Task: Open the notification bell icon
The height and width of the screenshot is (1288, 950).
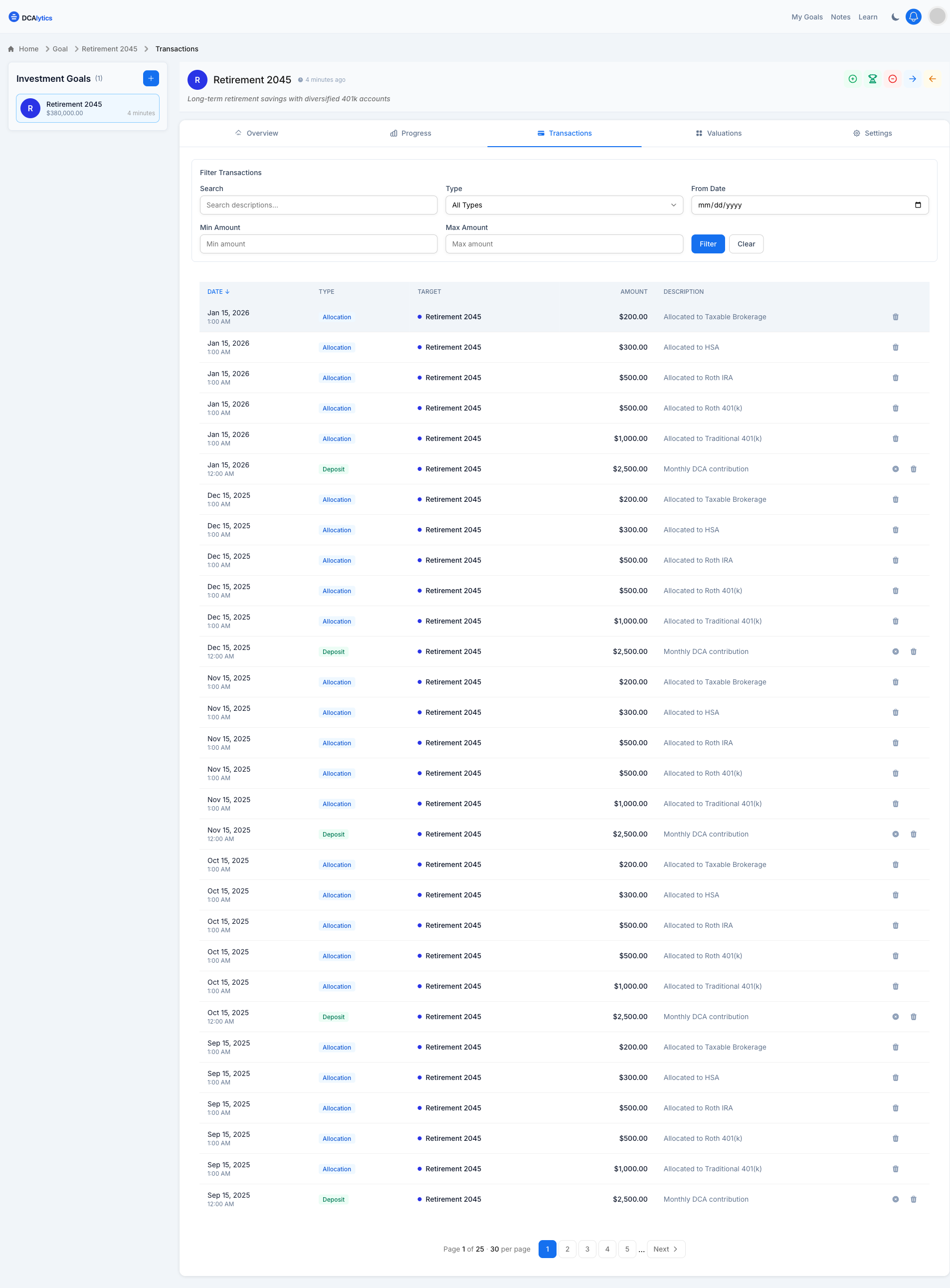Action: (x=913, y=16)
